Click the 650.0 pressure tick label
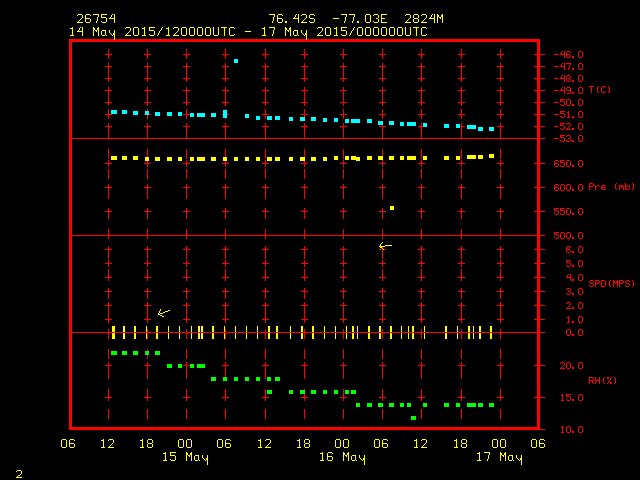This screenshot has height=480, width=640. [x=567, y=164]
